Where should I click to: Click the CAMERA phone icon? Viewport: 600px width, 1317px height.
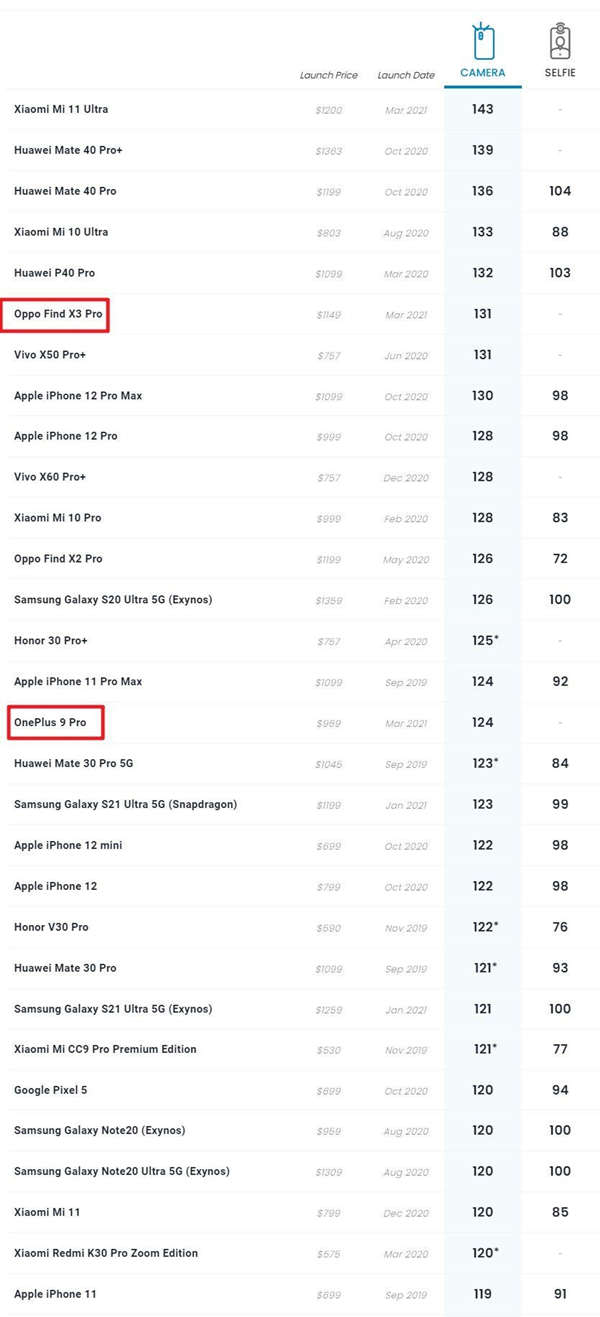pos(483,41)
